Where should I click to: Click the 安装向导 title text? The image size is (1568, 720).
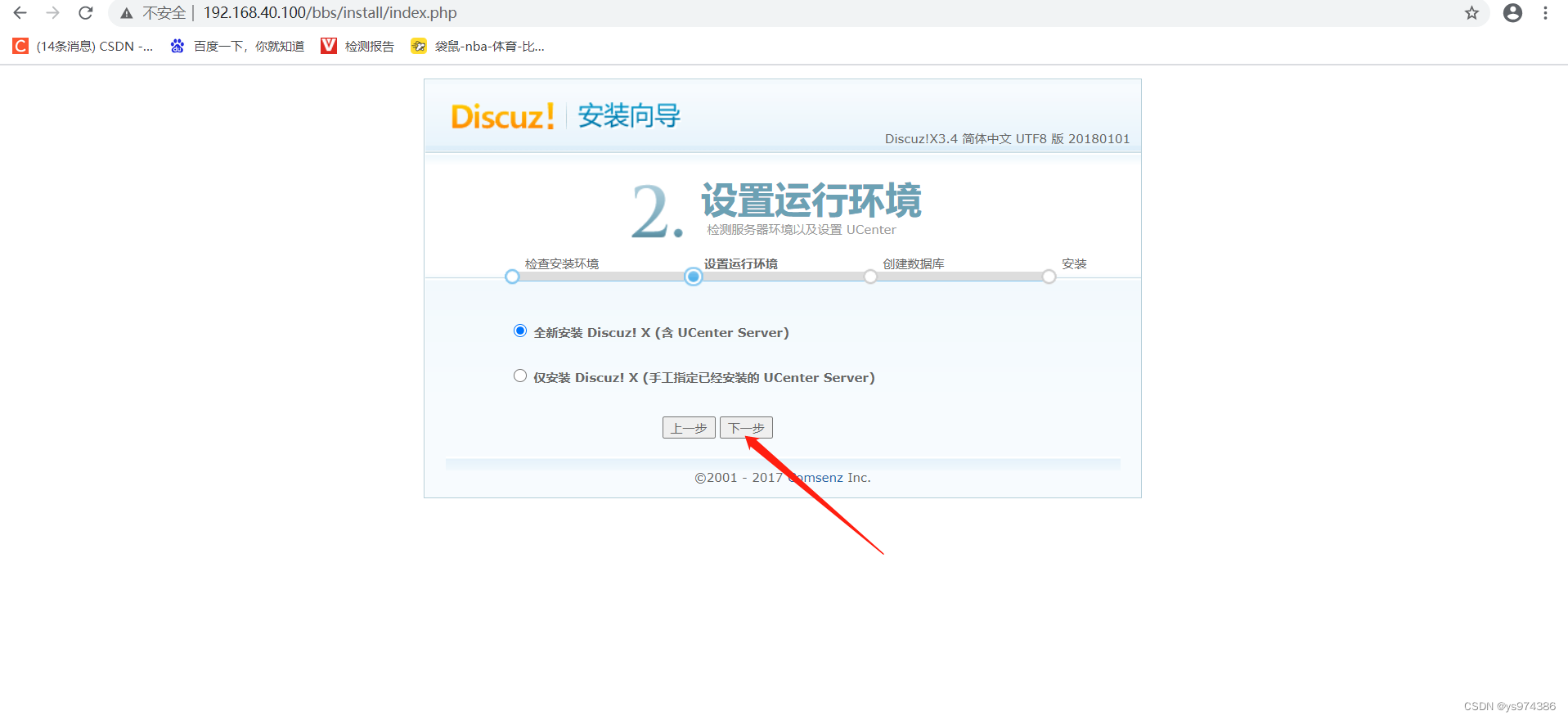(x=629, y=116)
